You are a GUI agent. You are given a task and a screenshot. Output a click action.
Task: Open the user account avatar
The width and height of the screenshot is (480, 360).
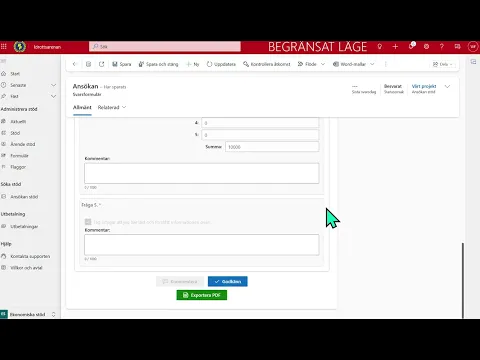point(473,47)
